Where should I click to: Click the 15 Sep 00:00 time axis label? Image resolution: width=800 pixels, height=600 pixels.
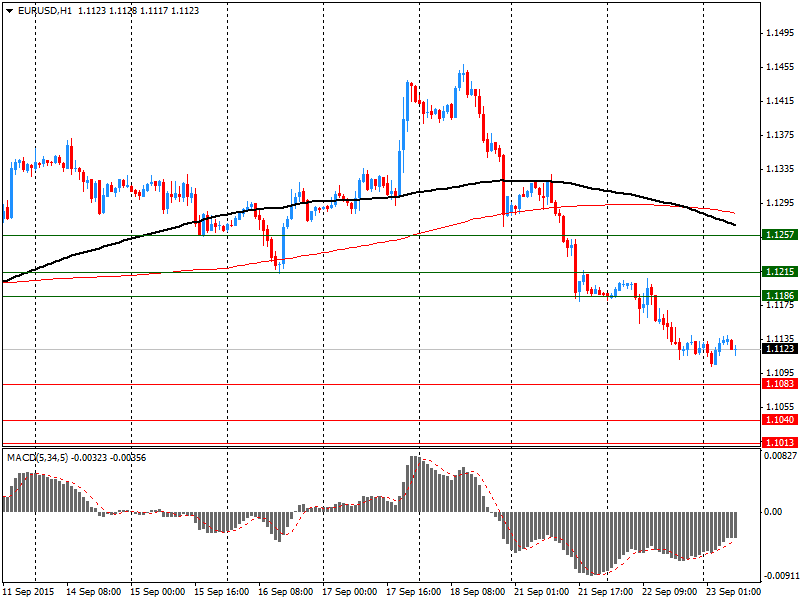pos(158,592)
